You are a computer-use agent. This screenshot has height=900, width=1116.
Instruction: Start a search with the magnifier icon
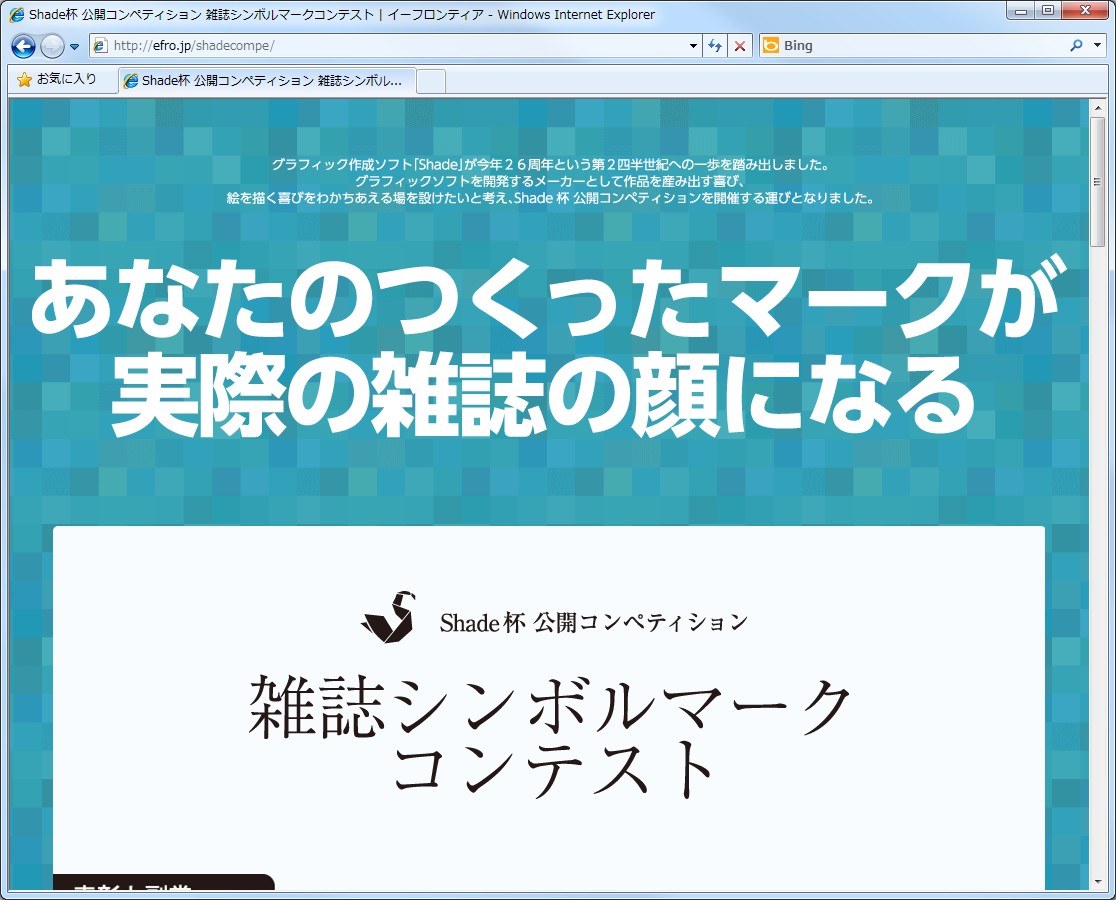click(1077, 45)
